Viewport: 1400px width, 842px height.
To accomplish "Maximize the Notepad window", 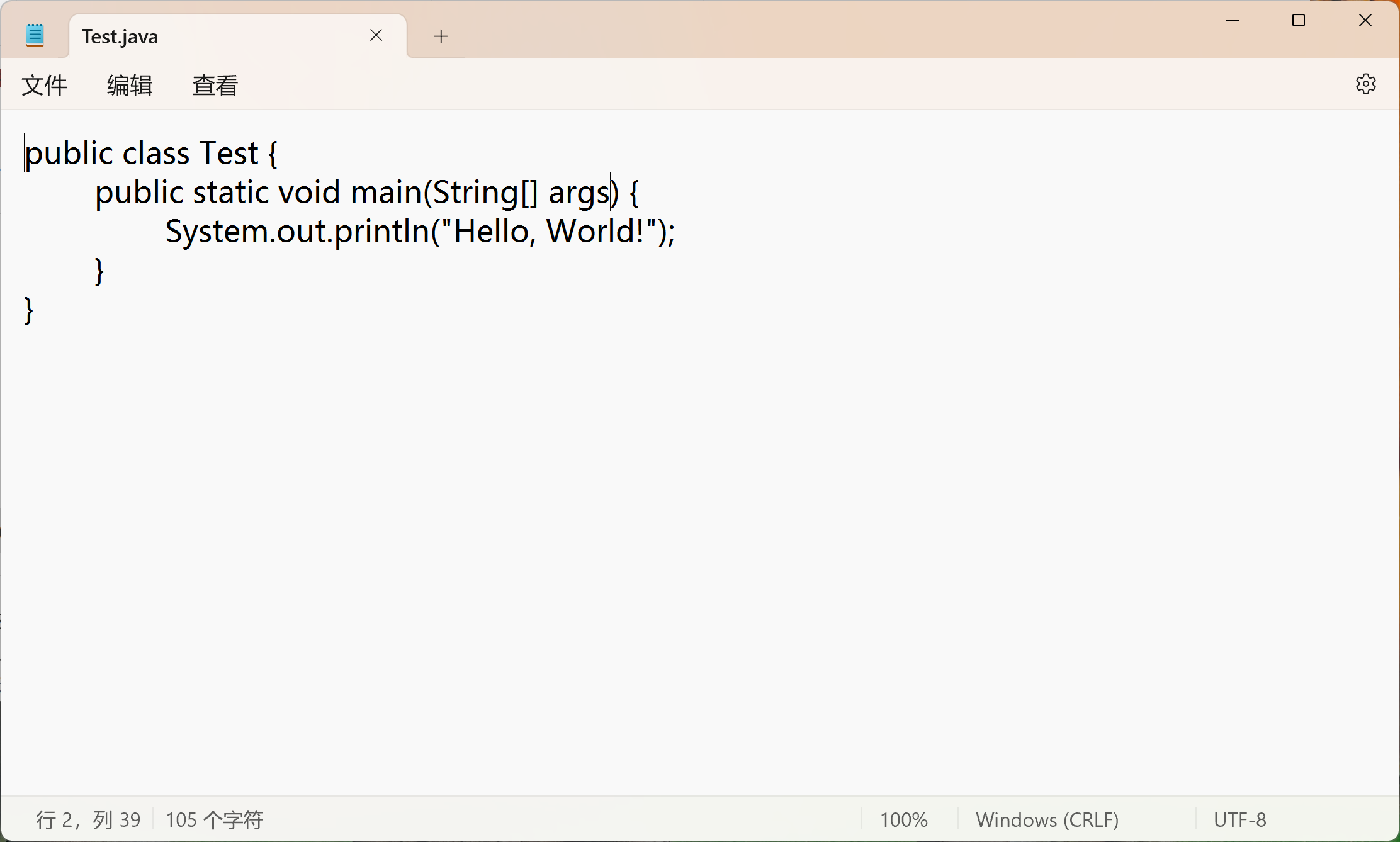I will [1298, 21].
